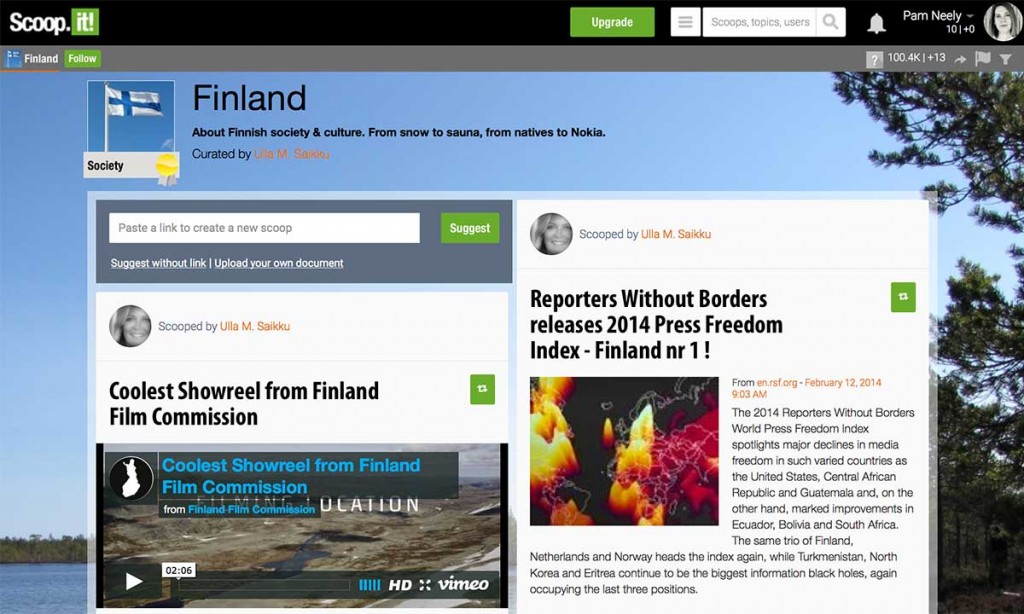
Task: Click the 10 | +0 score under Pam Neely
Action: click(x=960, y=29)
